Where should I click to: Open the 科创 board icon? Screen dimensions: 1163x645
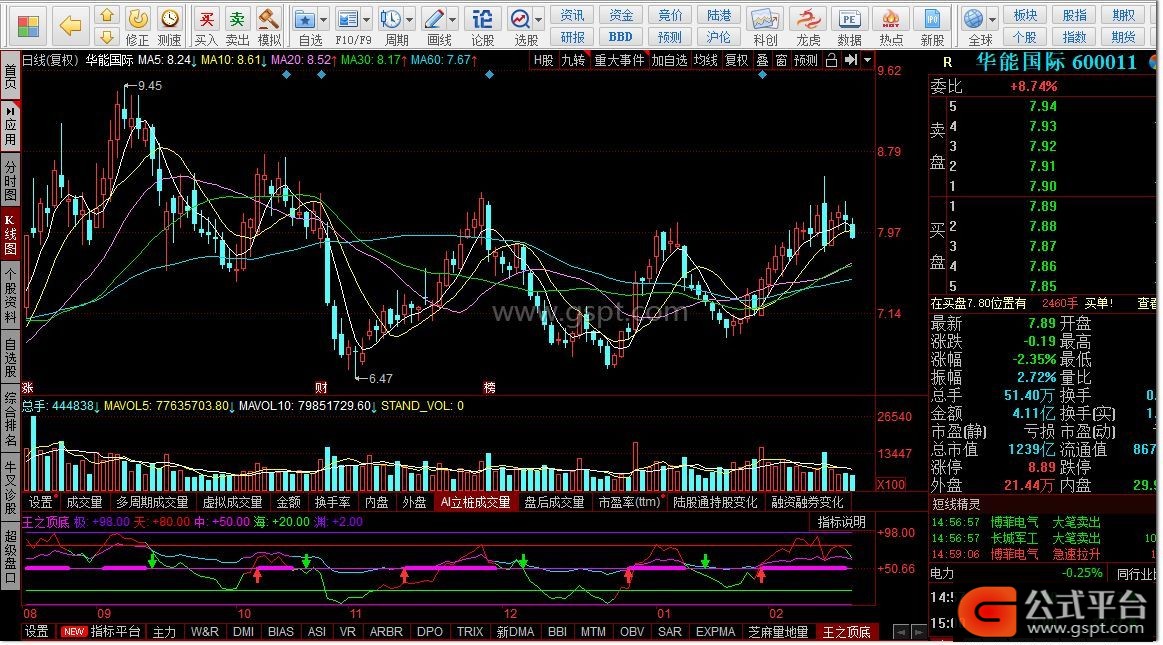(765, 19)
